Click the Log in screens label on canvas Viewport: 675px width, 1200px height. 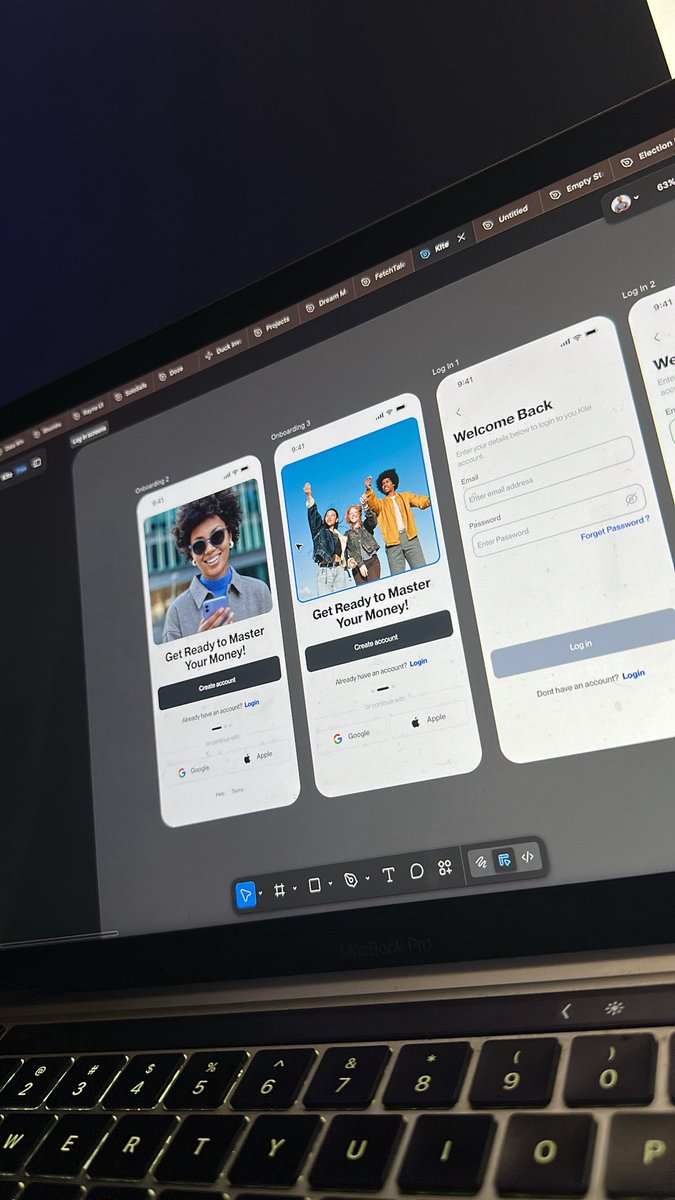pyautogui.click(x=89, y=432)
